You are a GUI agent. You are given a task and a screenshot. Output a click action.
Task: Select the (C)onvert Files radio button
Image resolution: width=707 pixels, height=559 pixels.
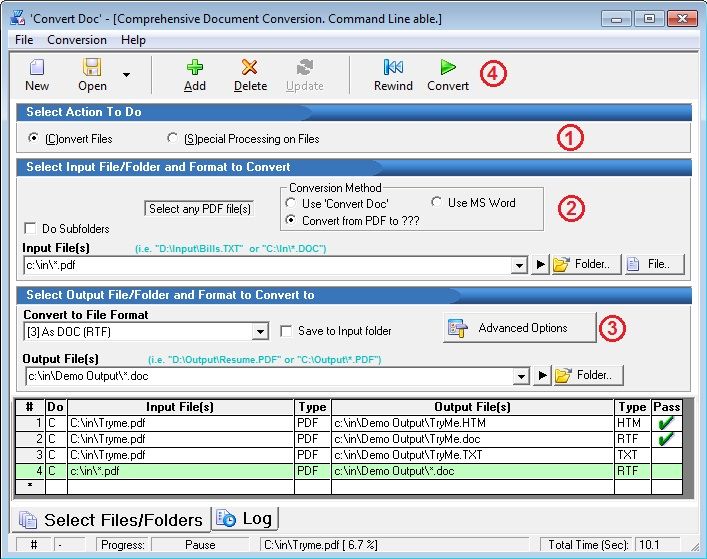pos(33,138)
